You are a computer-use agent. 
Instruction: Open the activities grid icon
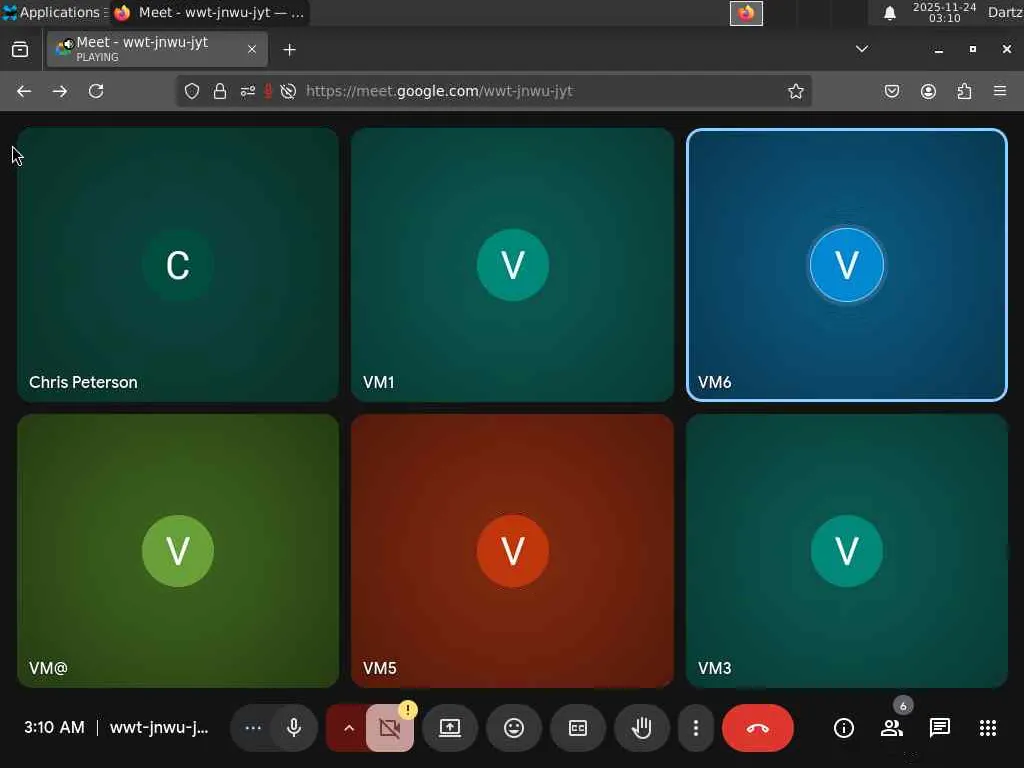[987, 728]
